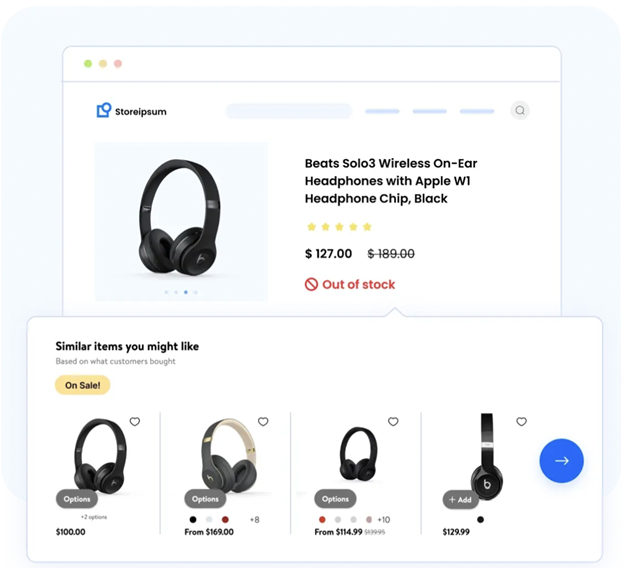Open Options for From $114.99 headphones
Screen dimensions: 624x568
pos(335,499)
